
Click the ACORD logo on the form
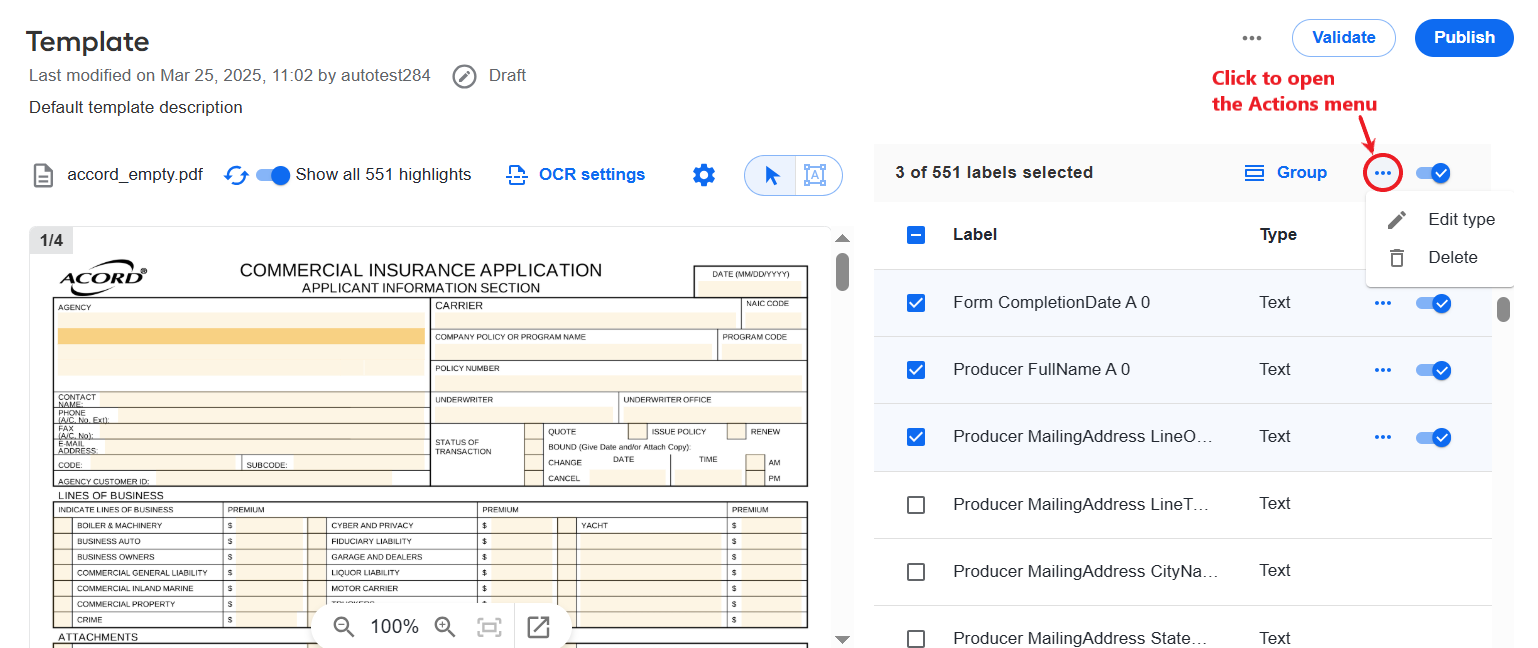[103, 277]
